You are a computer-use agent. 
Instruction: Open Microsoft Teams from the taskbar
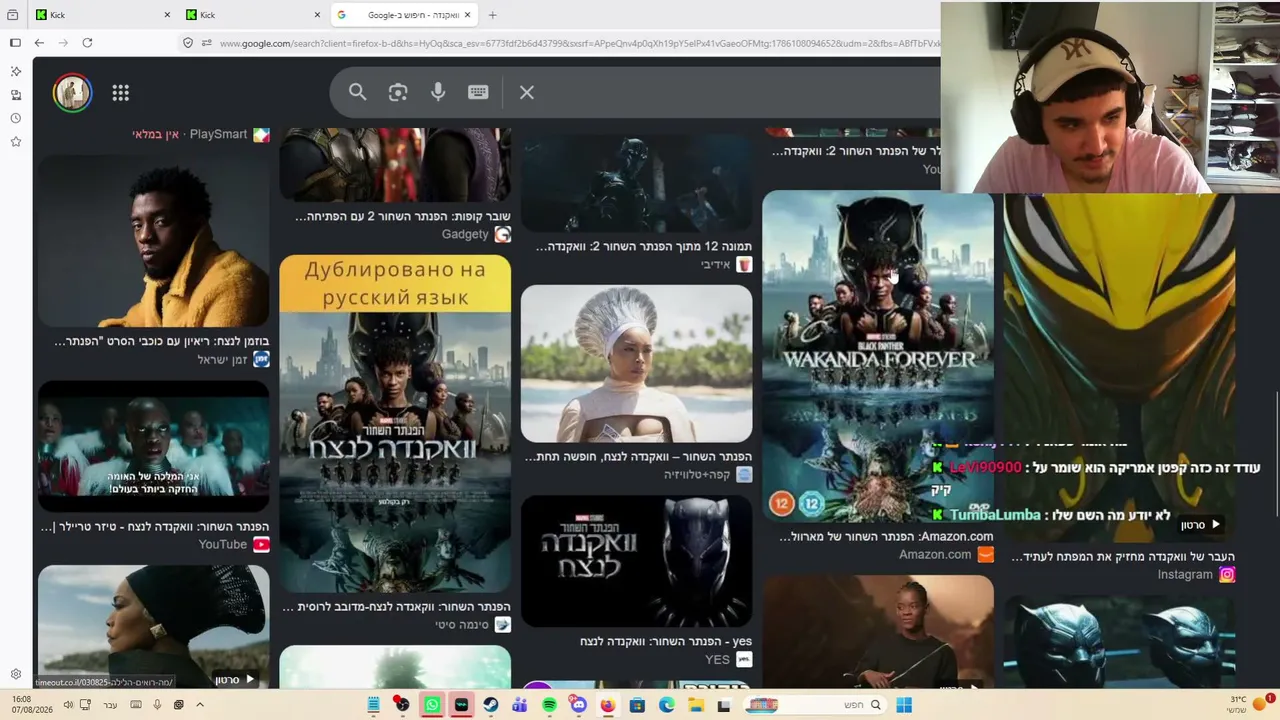click(x=519, y=705)
